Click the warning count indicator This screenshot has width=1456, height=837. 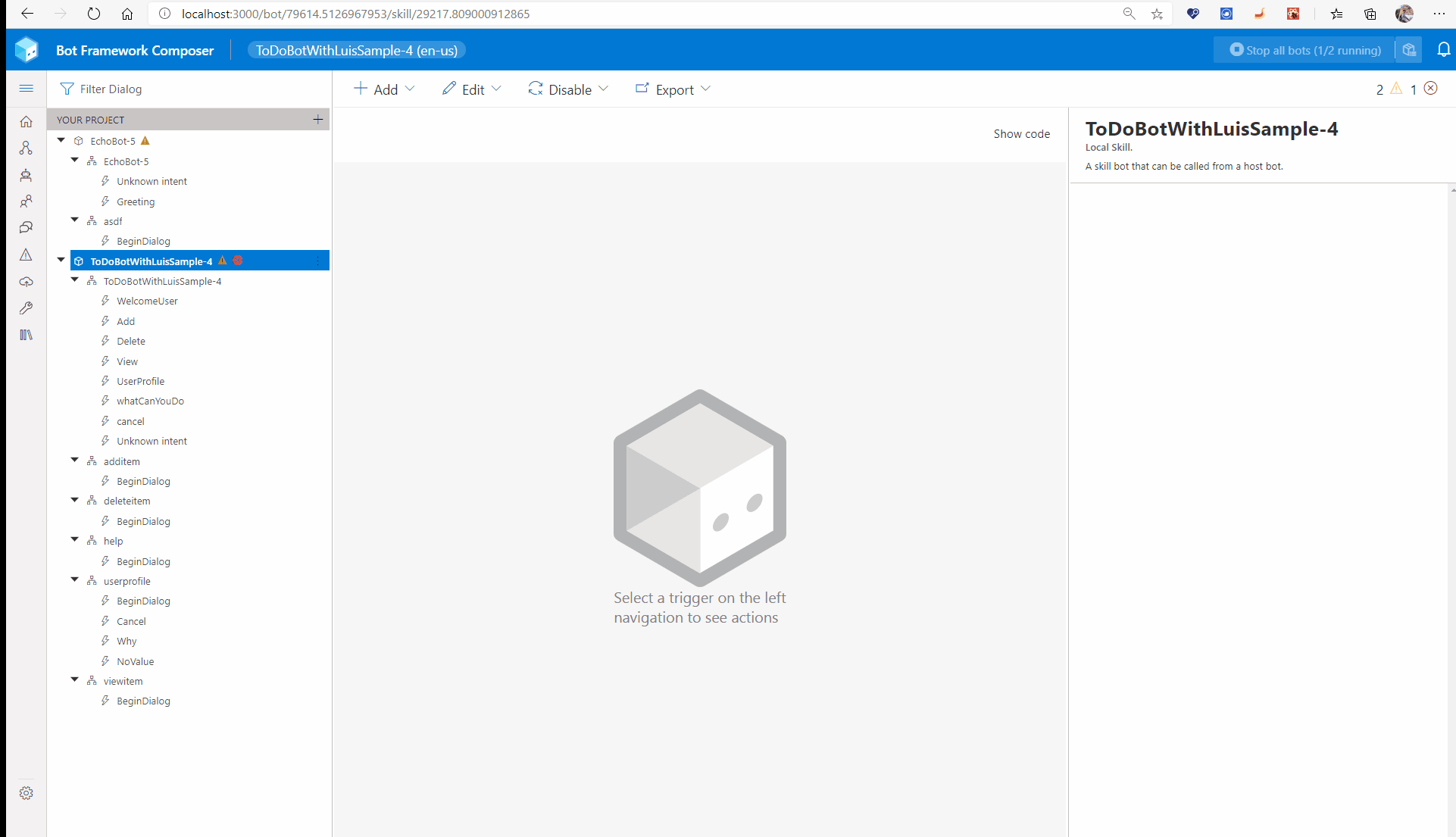pyautogui.click(x=1389, y=89)
